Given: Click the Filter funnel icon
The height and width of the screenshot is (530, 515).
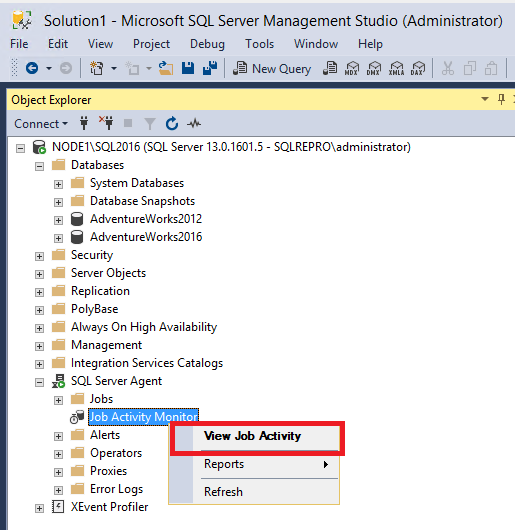Looking at the screenshot, I should [150, 124].
